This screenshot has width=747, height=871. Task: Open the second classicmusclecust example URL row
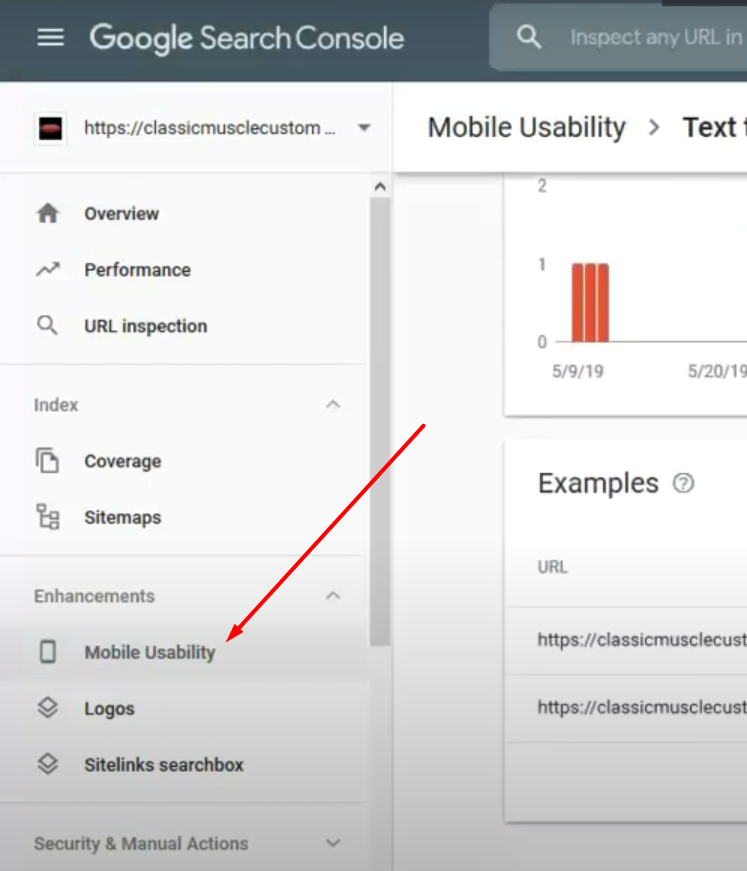pos(625,708)
